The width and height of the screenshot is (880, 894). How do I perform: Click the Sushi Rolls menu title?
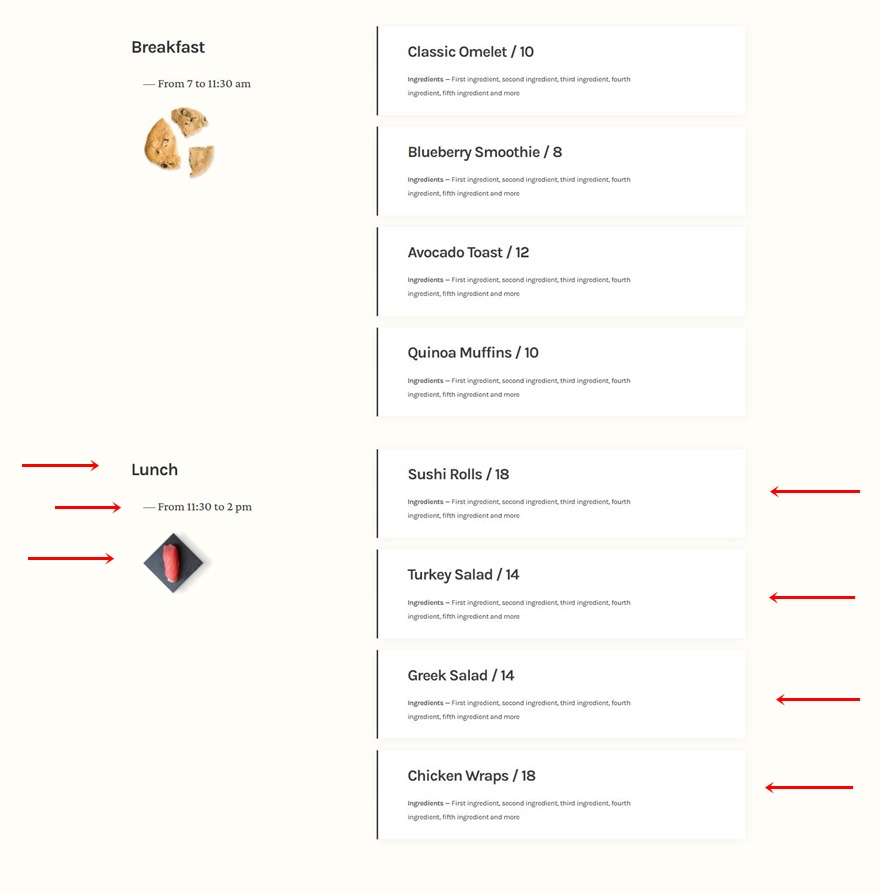point(459,474)
